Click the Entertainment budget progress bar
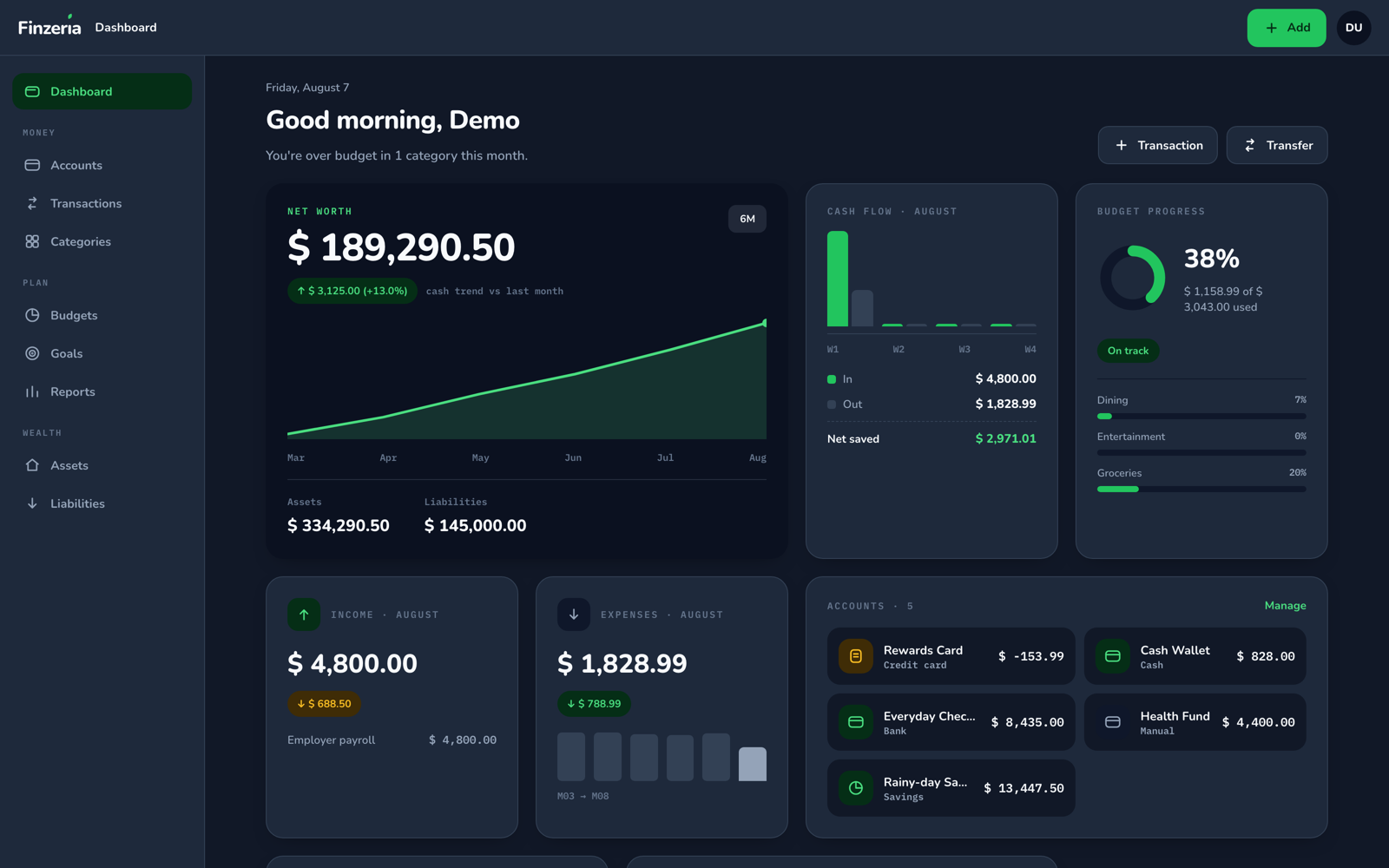The width and height of the screenshot is (1389, 868). (x=1201, y=453)
